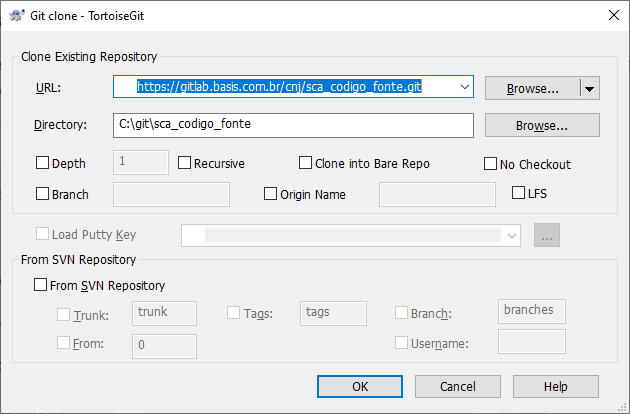Open the Browse split-button arrow next to URL

589,88
